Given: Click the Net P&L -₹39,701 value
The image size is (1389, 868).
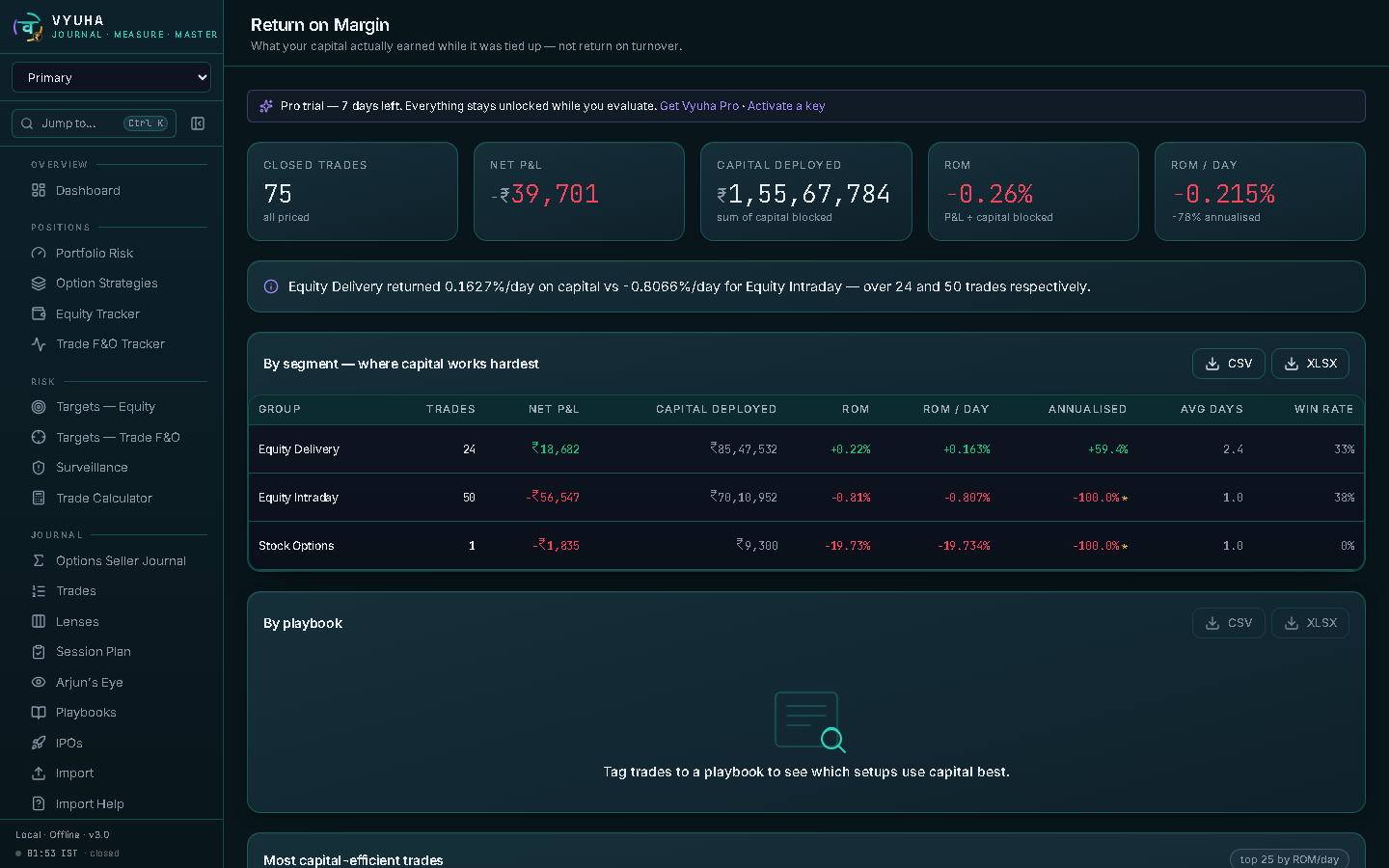Looking at the screenshot, I should (x=545, y=195).
